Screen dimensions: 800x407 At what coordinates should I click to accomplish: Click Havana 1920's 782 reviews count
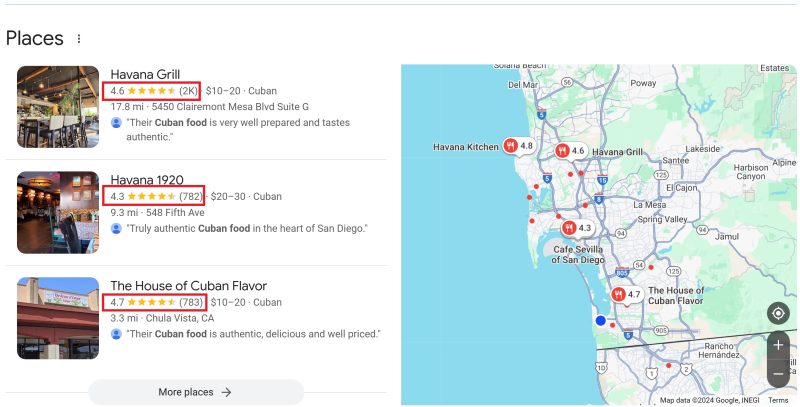point(190,197)
